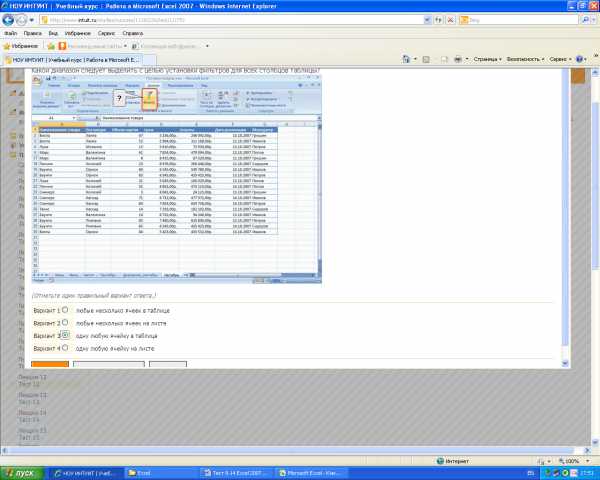
Task: Click the page vertical scrollbar down arrow
Action: [x=595, y=442]
